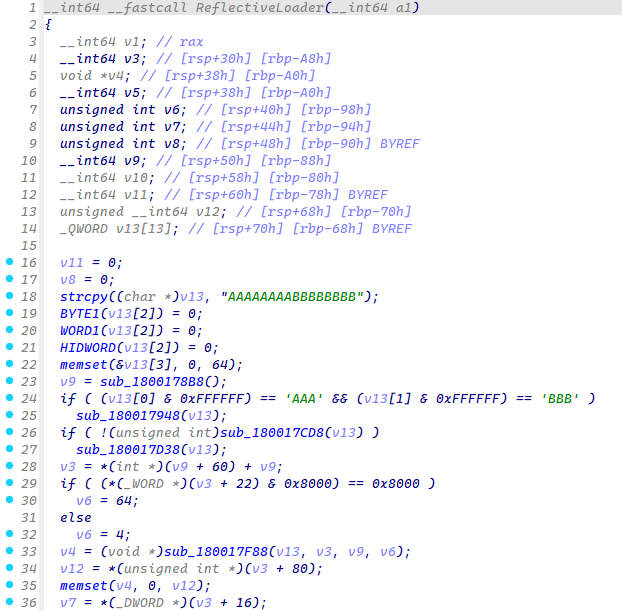
Task: Click the // rax comment
Action: pyautogui.click(x=180, y=42)
